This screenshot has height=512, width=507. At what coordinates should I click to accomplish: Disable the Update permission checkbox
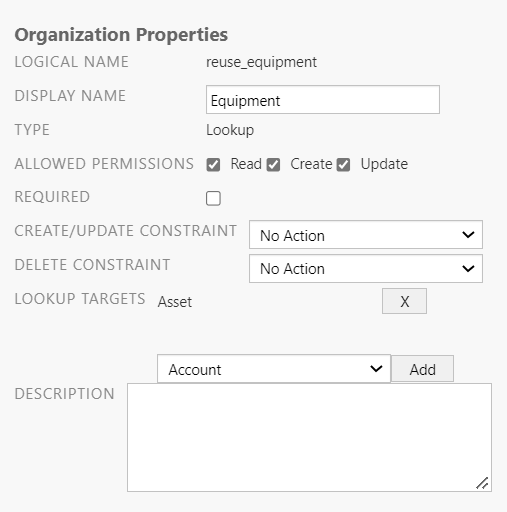[x=343, y=165]
